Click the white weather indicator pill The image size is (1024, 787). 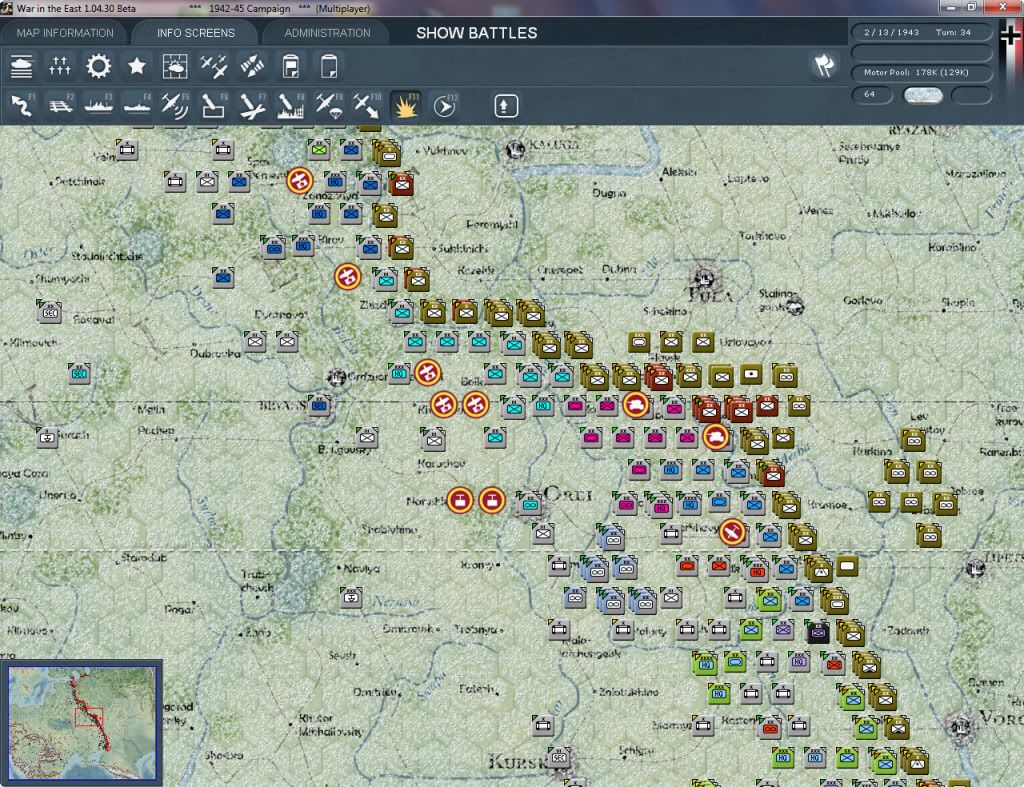point(922,95)
